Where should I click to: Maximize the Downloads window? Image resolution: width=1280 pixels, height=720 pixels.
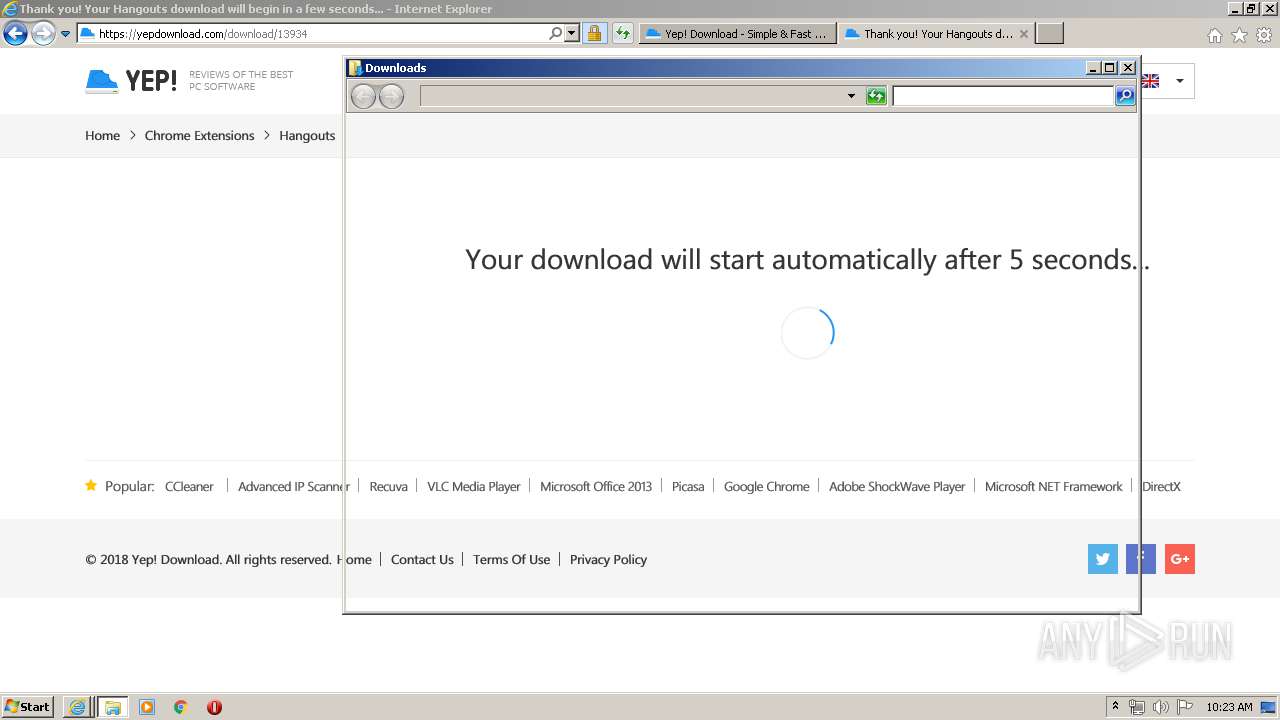[1110, 68]
